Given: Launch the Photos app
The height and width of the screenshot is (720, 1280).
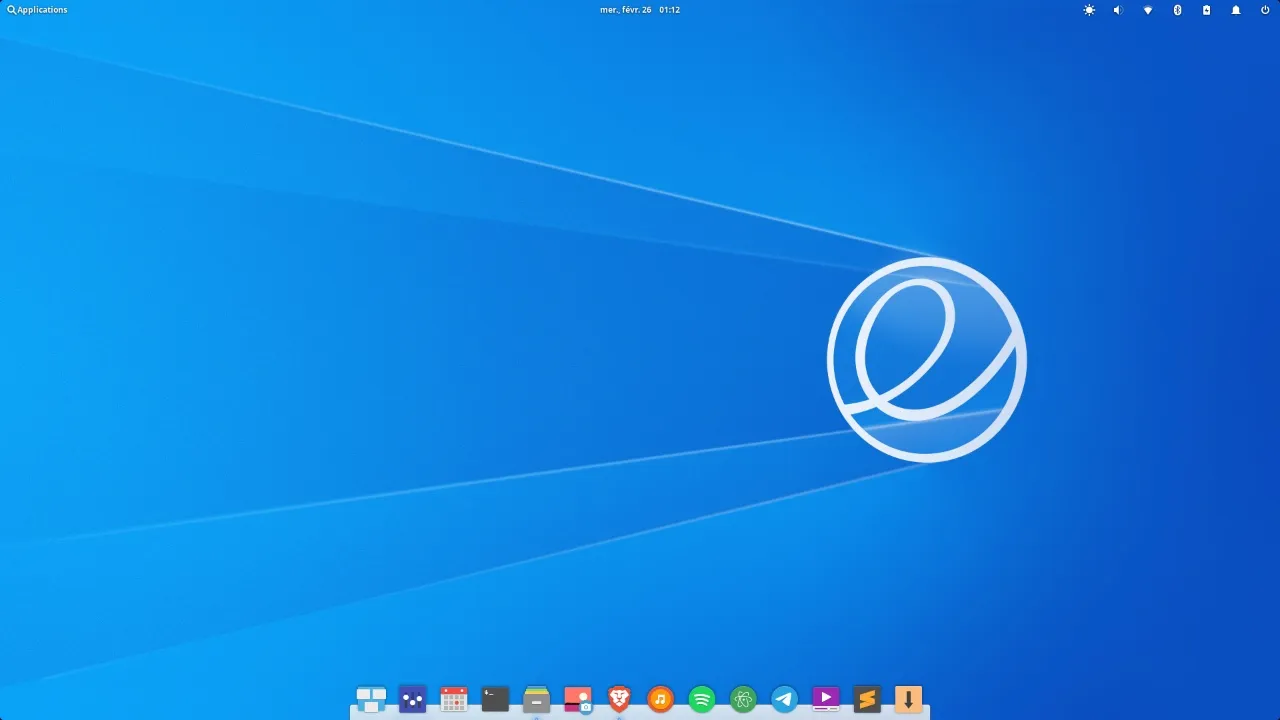Looking at the screenshot, I should point(578,699).
